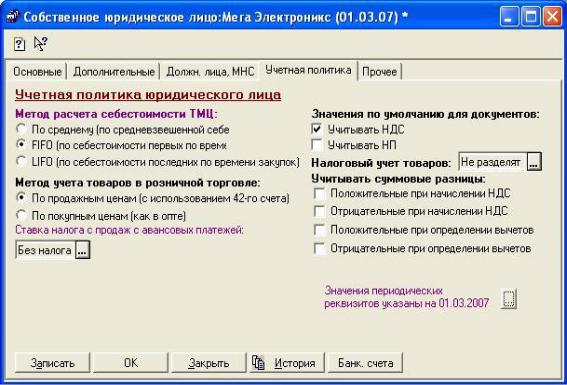Click heading 'Учетная политика юридического лица'
Screen dimensions: 567x385
[148, 95]
